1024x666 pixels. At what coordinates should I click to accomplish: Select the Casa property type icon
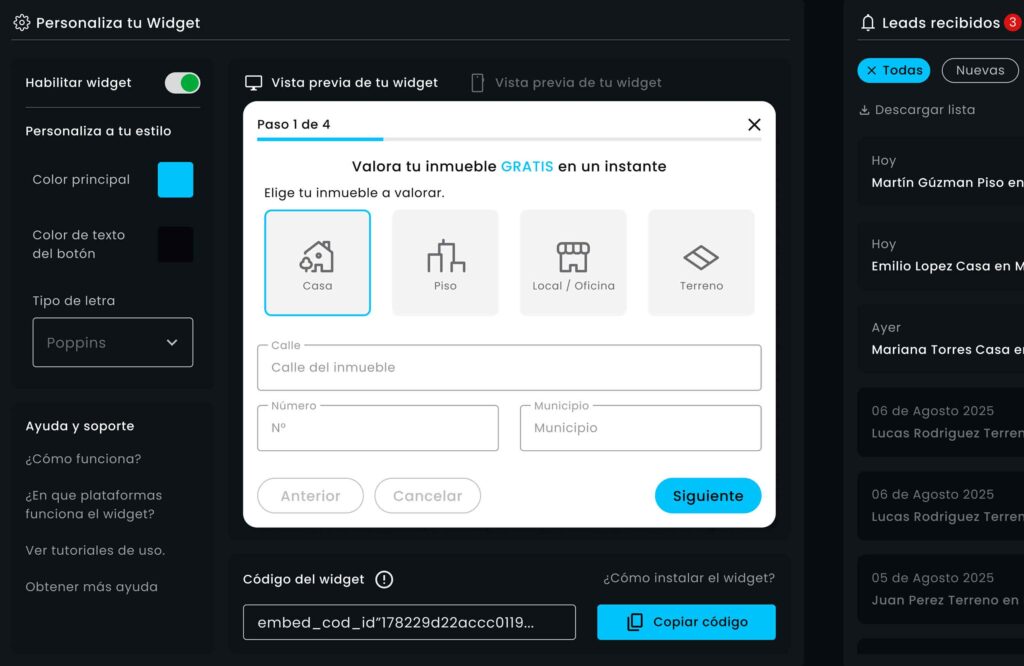[317, 257]
